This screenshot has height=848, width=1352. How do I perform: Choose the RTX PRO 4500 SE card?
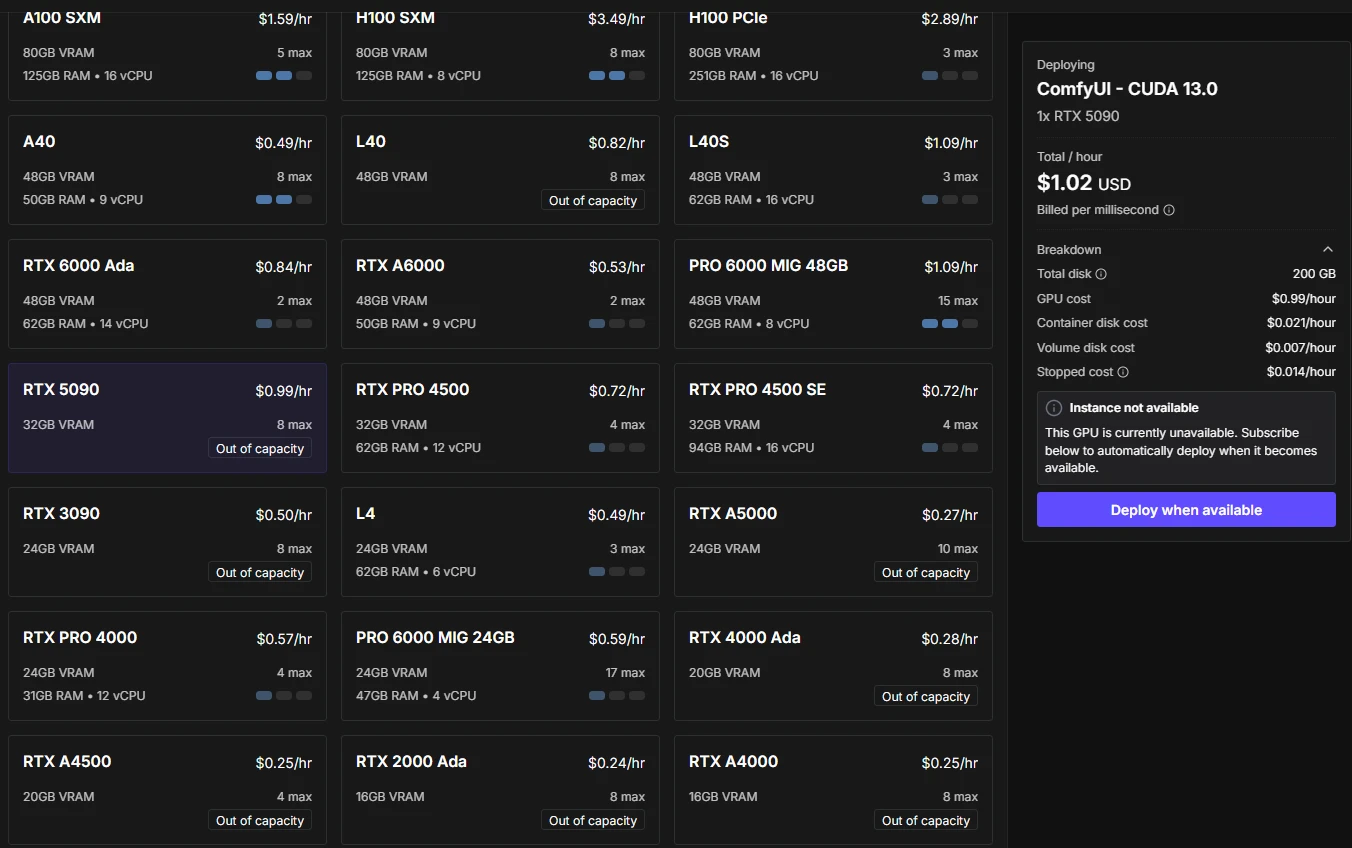coord(833,418)
